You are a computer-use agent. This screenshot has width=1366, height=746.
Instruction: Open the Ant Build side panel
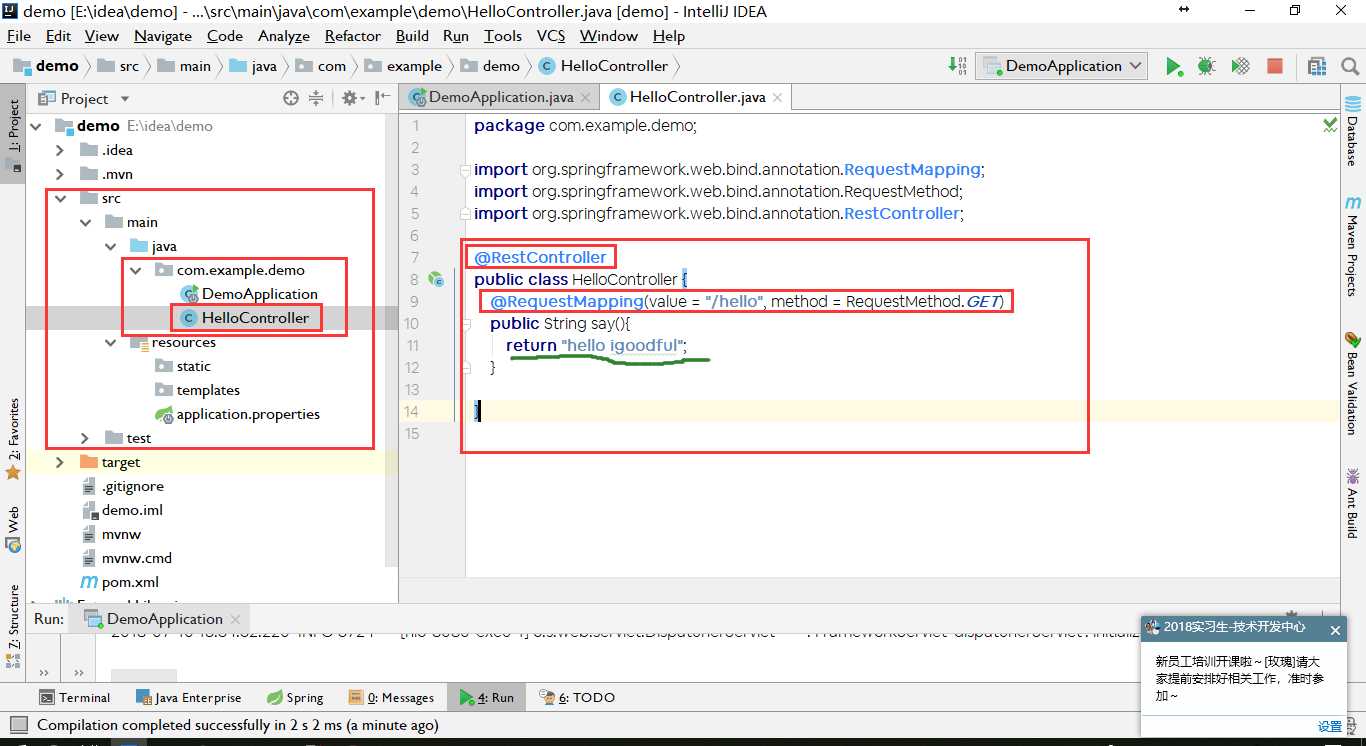[1353, 502]
